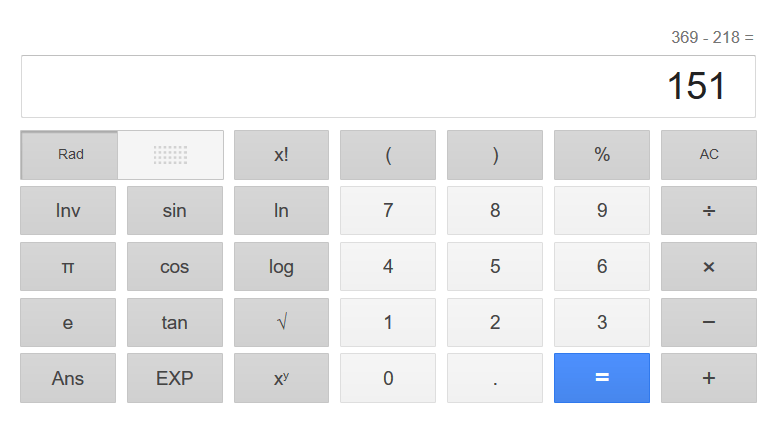Insert previous answer with Ans

click(x=68, y=378)
